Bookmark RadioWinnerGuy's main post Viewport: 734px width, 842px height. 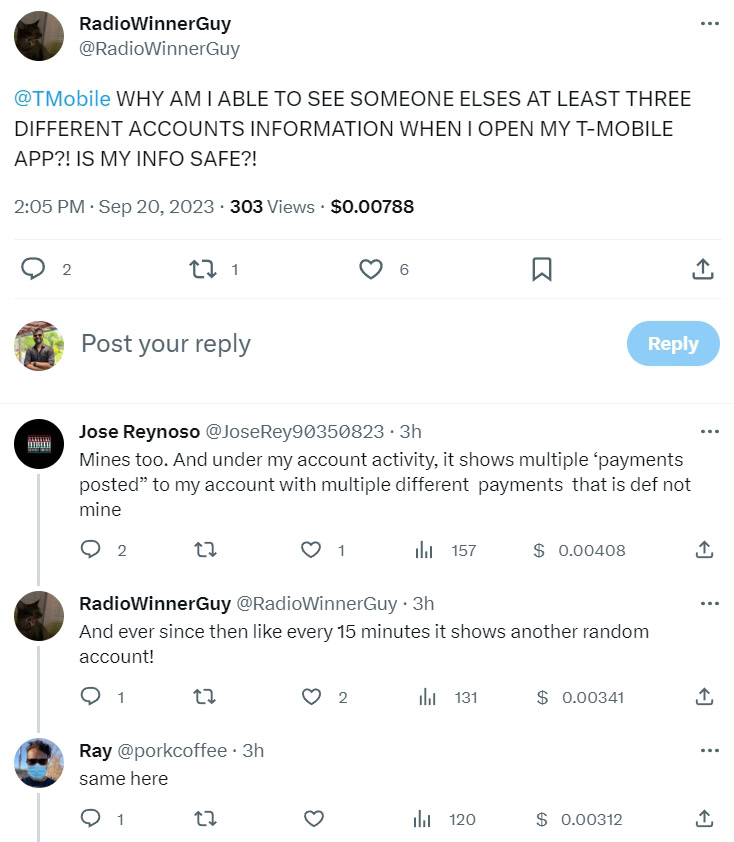coord(541,269)
